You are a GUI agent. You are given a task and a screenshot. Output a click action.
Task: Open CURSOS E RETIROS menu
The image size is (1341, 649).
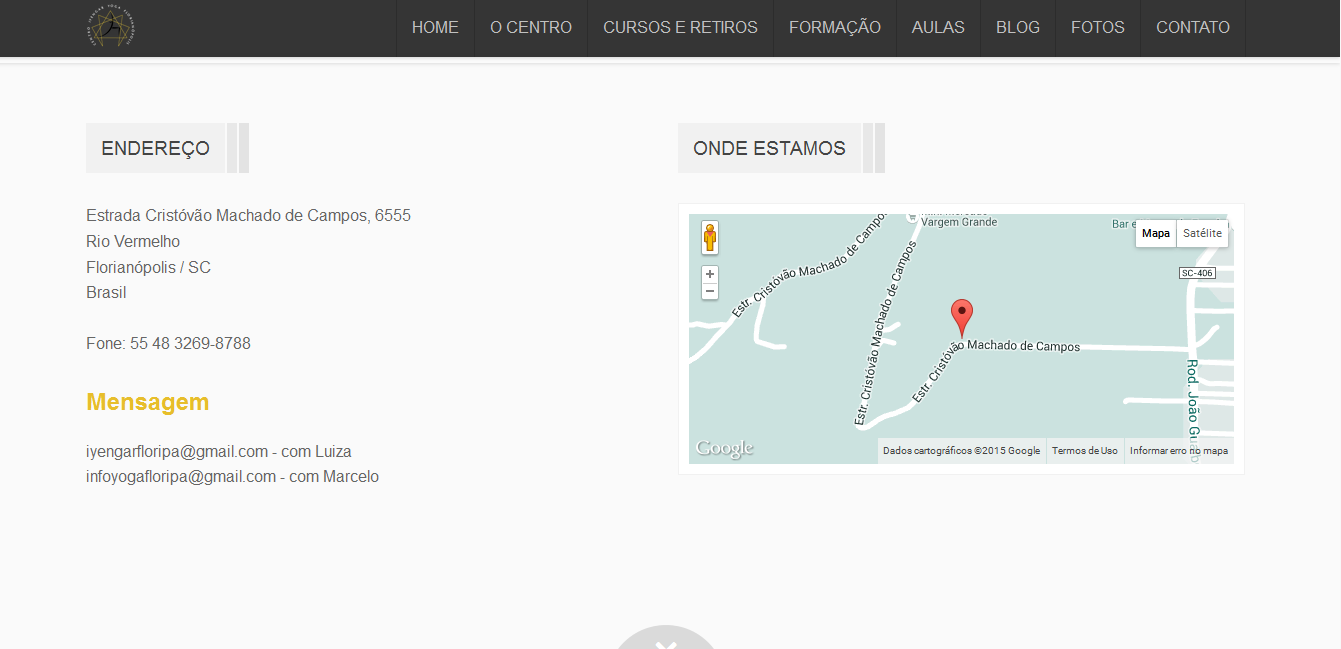[680, 28]
